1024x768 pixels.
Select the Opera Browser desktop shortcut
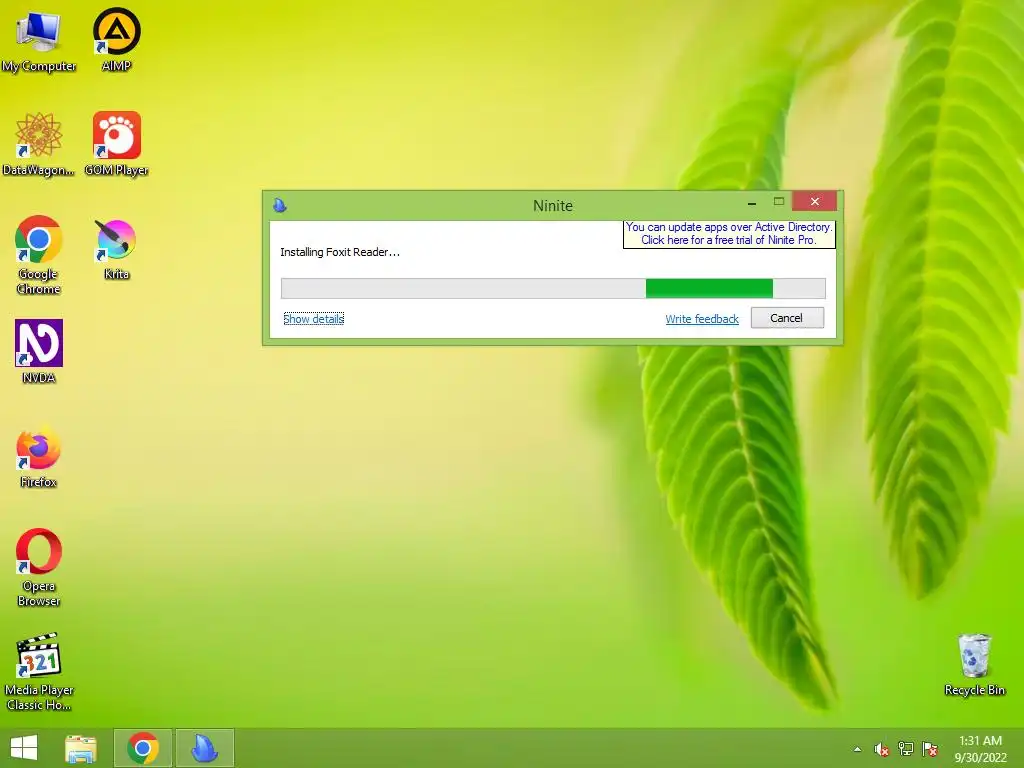pos(39,568)
